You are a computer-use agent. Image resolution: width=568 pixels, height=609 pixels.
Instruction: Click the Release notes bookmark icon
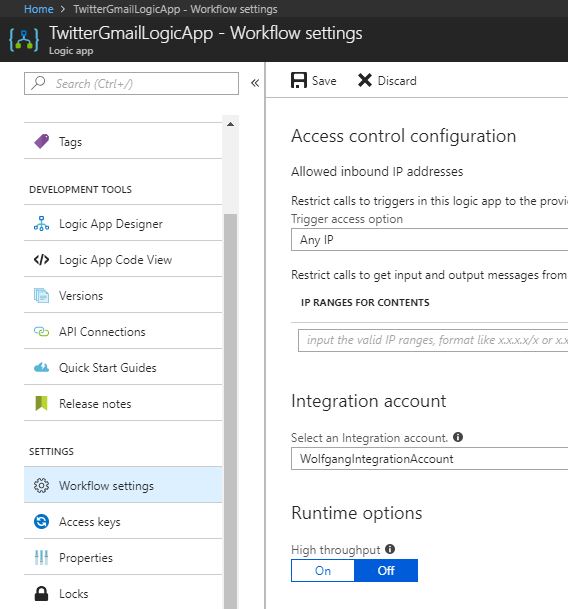coord(42,404)
